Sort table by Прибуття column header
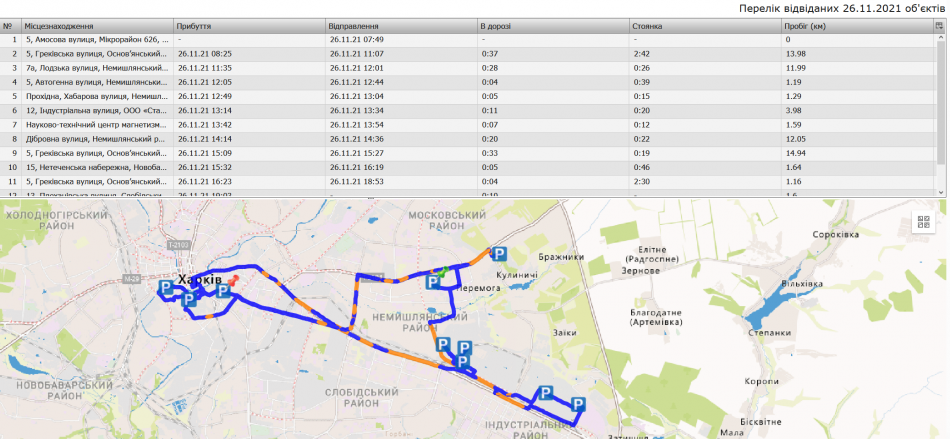 pos(248,24)
